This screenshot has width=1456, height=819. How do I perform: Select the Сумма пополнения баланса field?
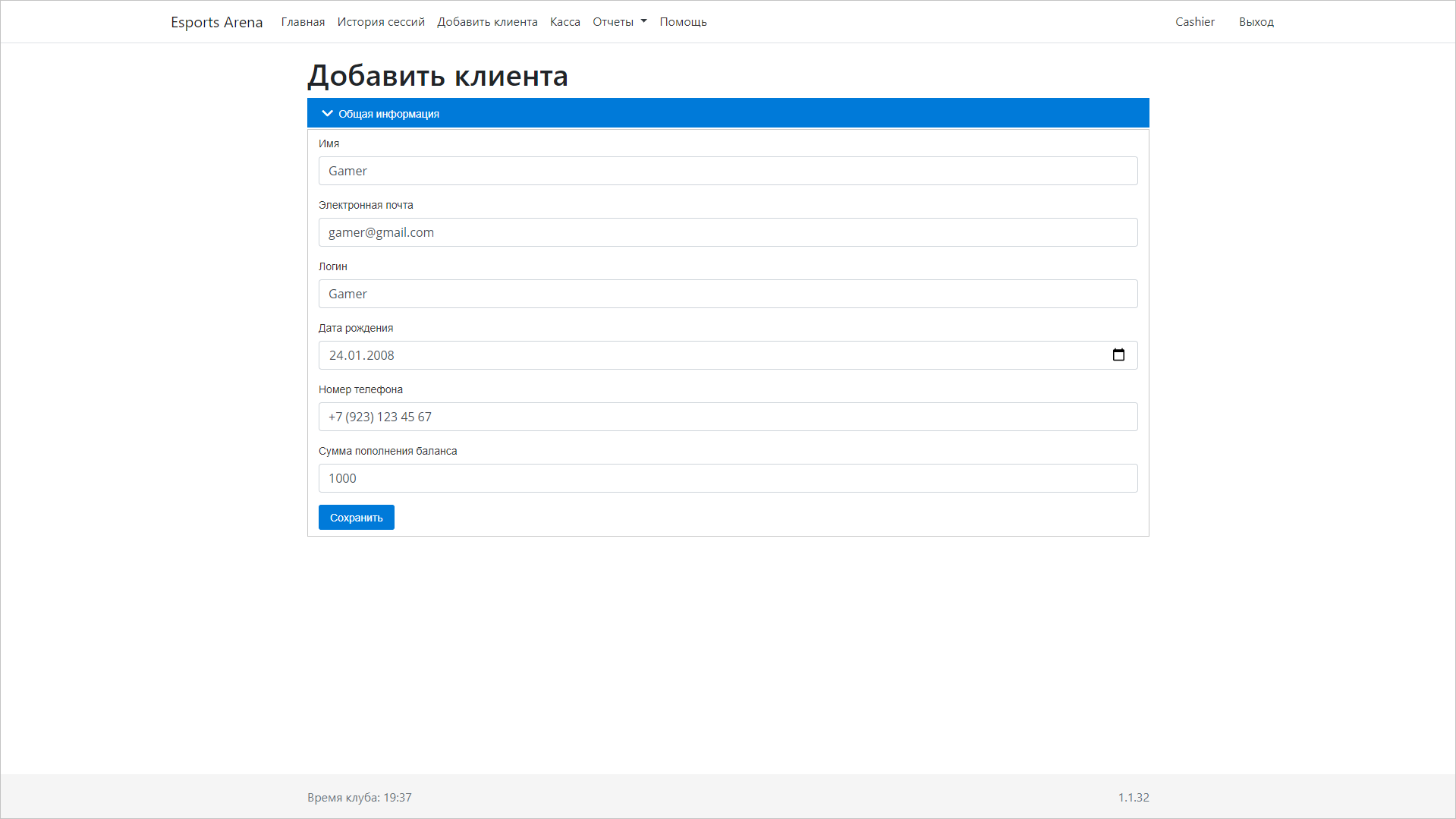[728, 478]
